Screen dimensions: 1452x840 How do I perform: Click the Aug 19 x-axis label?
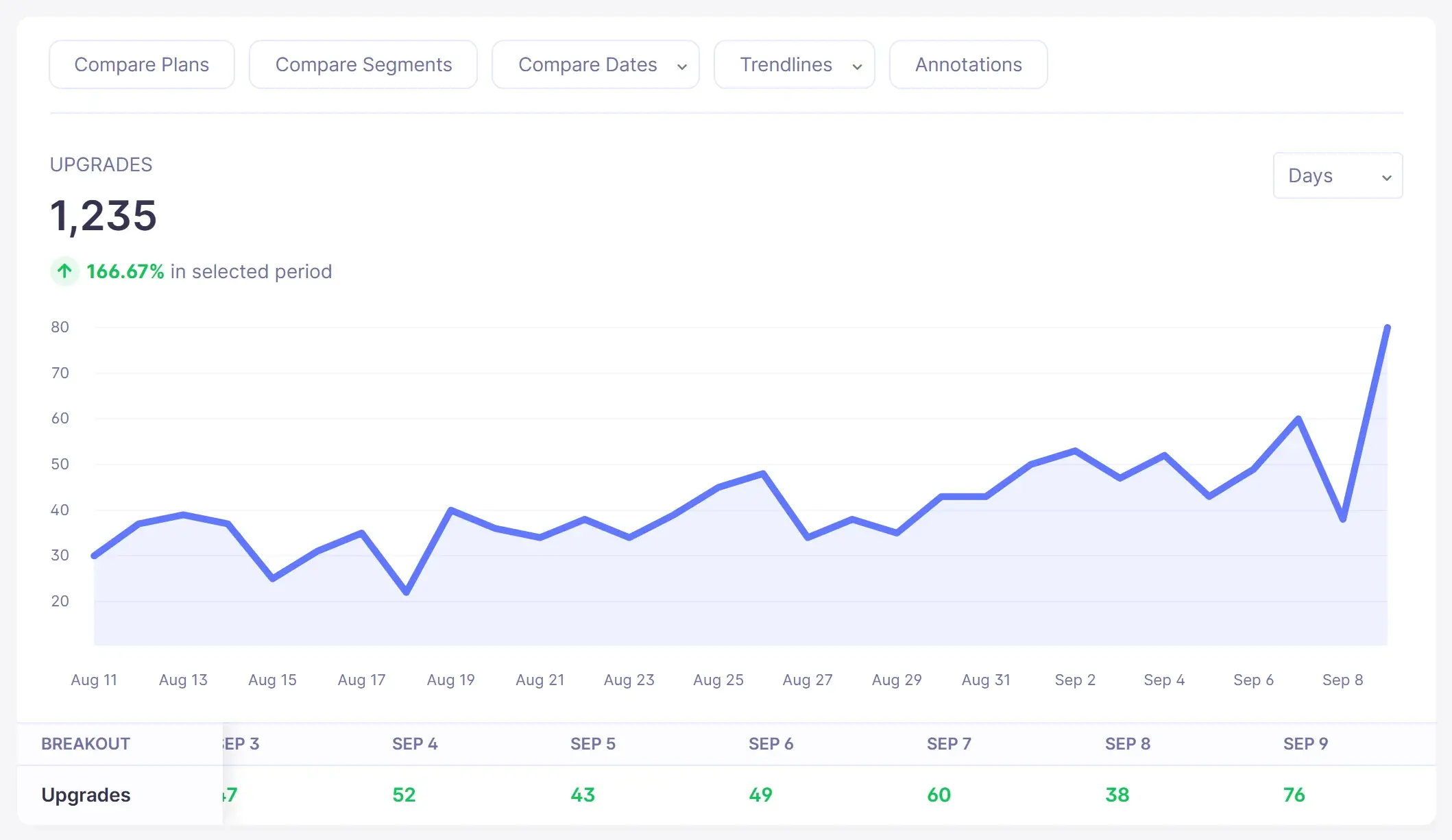(450, 680)
